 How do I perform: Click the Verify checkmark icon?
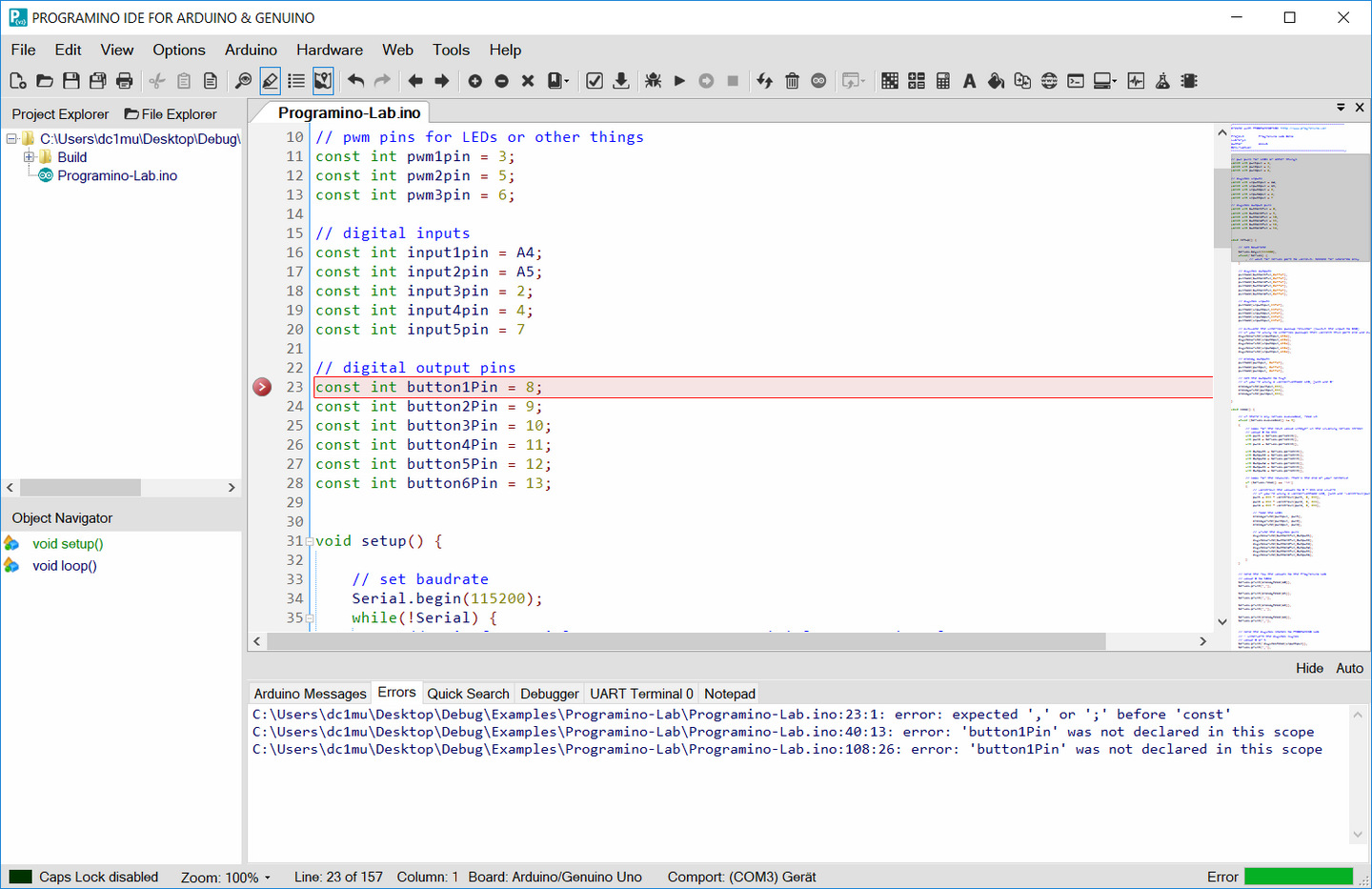[595, 81]
